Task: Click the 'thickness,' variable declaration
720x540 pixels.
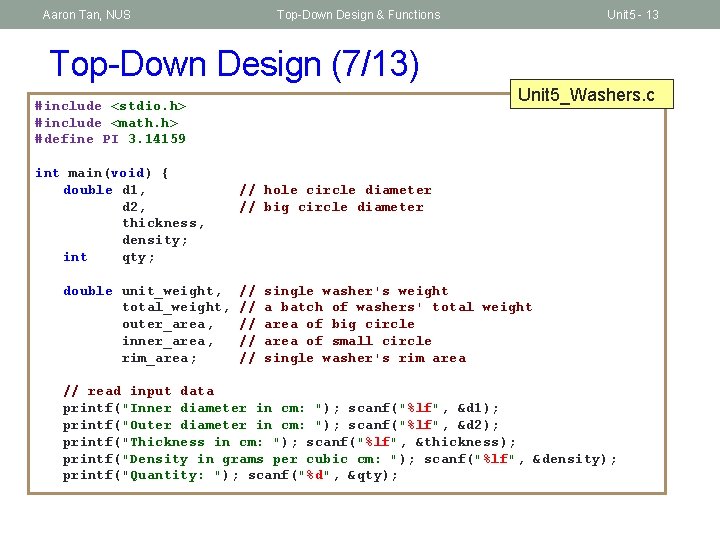Action: point(163,223)
